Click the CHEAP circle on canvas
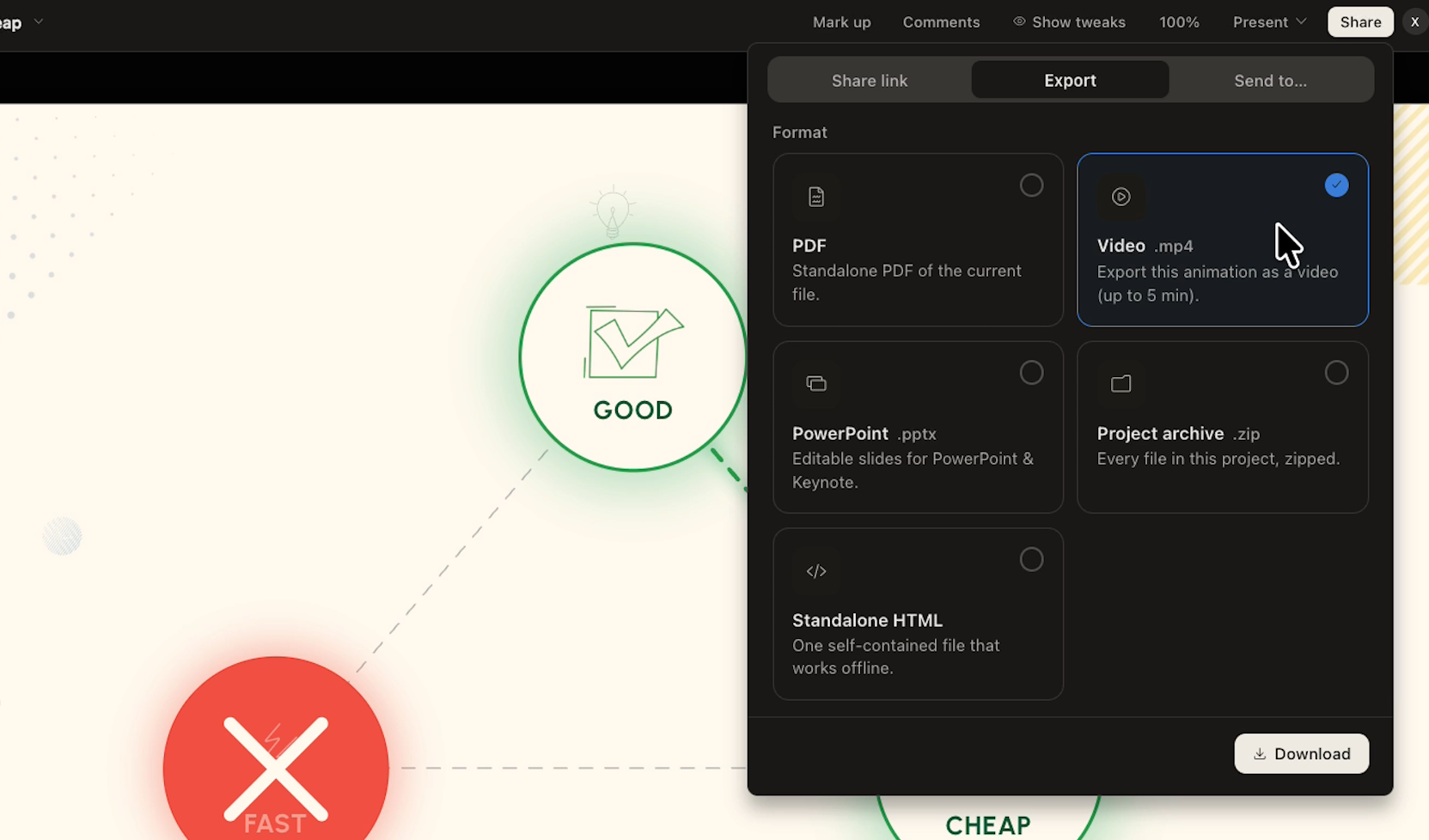1429x840 pixels. coord(988,816)
